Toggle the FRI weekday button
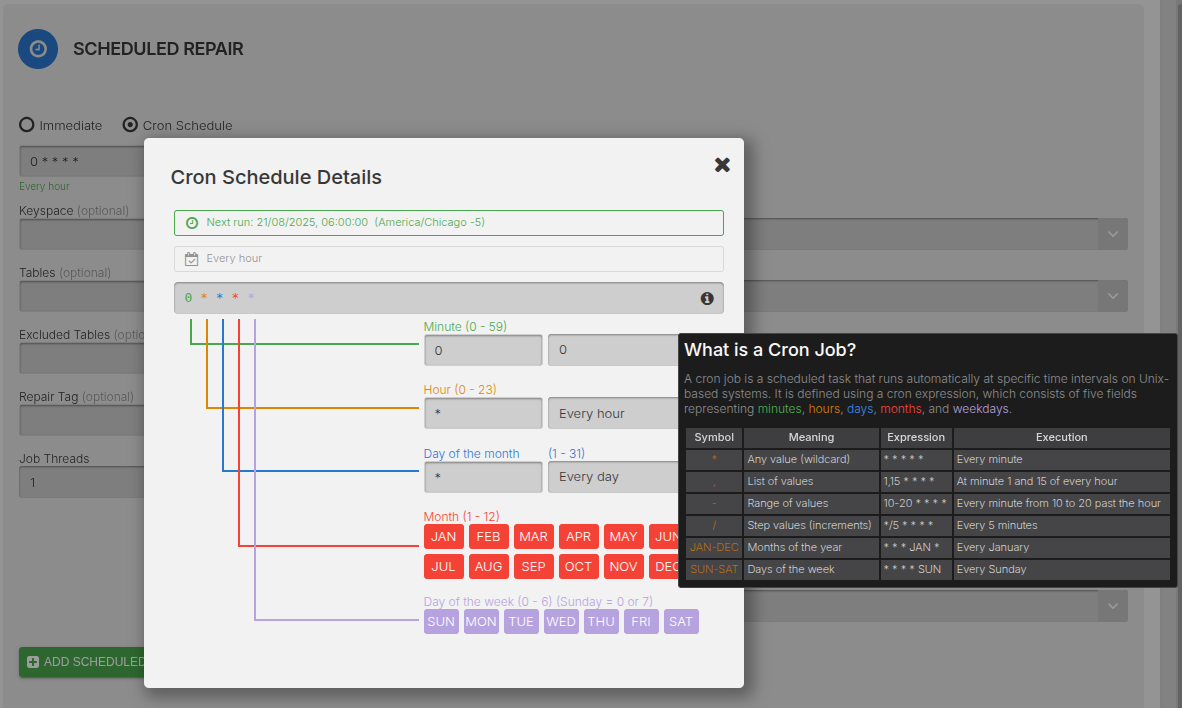This screenshot has width=1182, height=708. [x=641, y=622]
